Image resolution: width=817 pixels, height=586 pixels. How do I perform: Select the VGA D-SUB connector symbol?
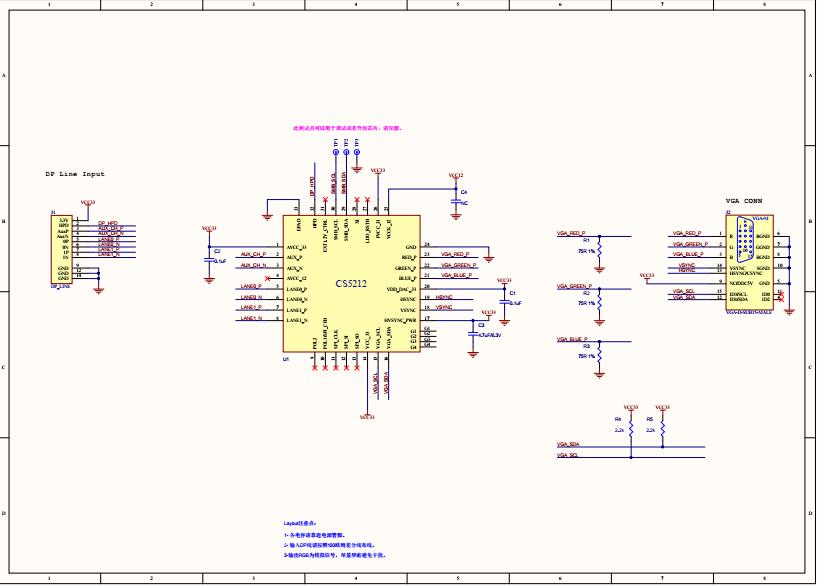coord(749,263)
